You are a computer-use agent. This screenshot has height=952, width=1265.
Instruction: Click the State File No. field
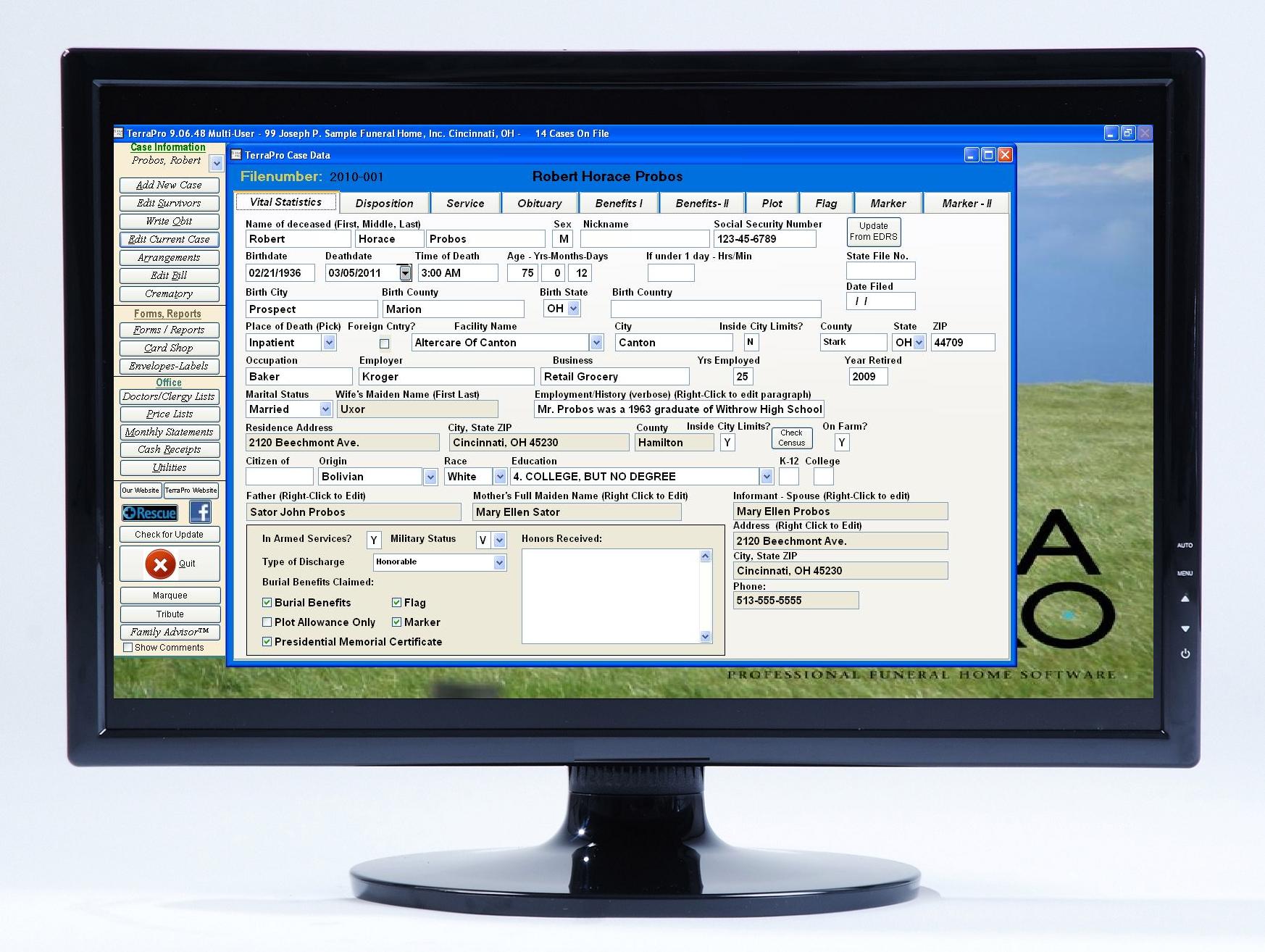880,271
